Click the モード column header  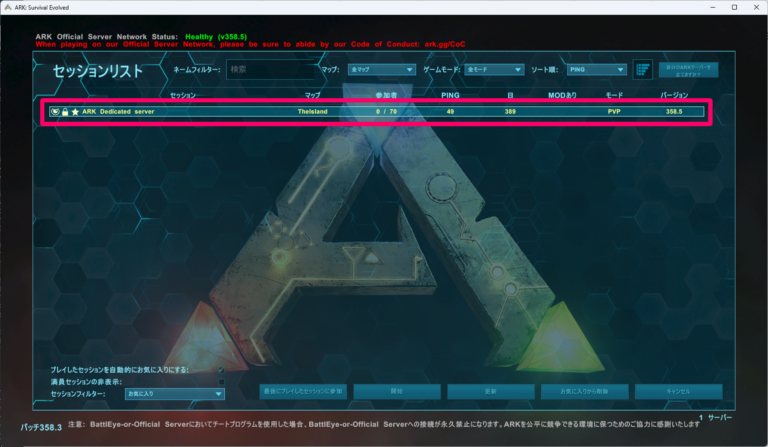(x=614, y=95)
